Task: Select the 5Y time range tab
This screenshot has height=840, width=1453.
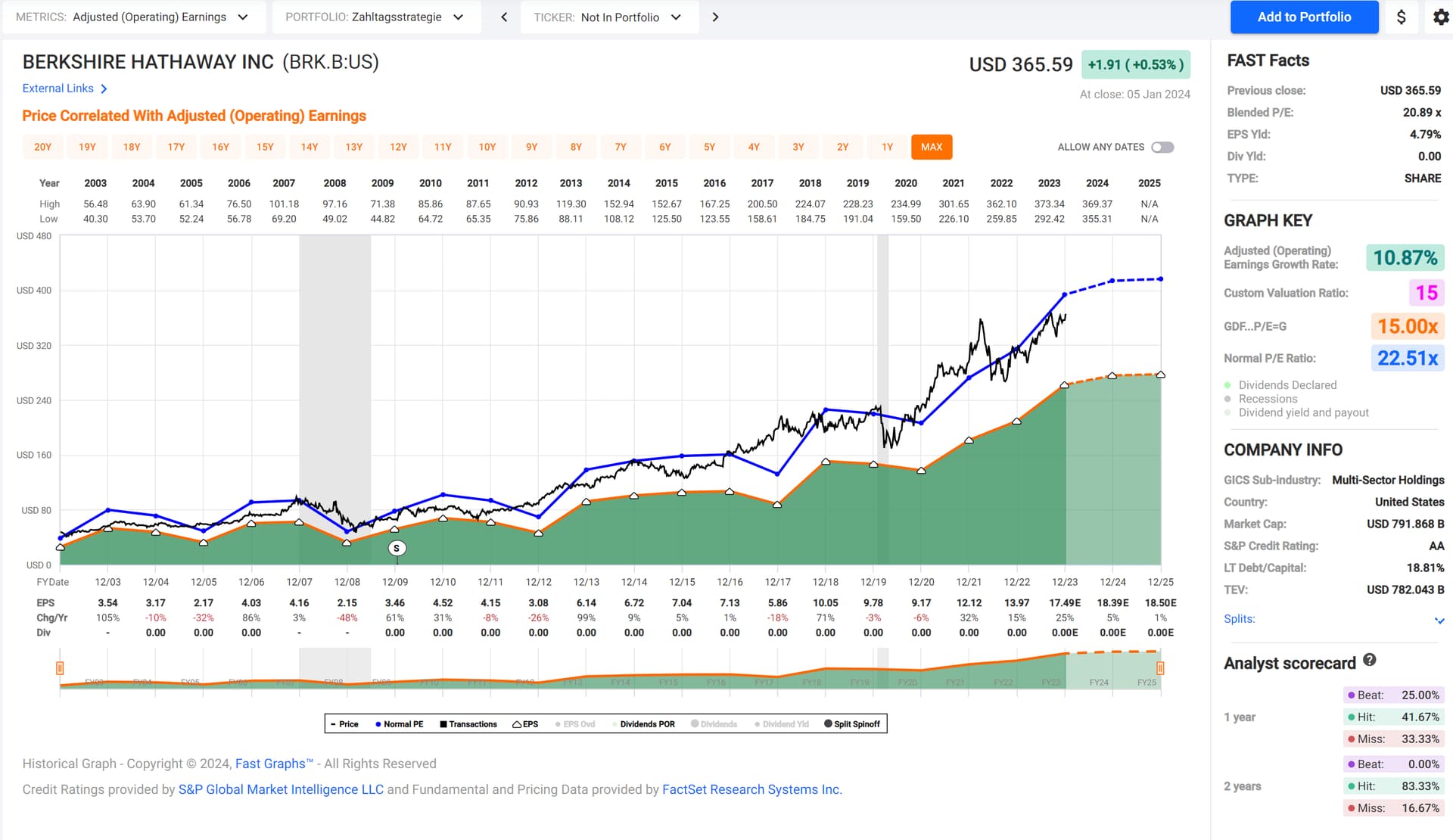Action: pos(709,147)
